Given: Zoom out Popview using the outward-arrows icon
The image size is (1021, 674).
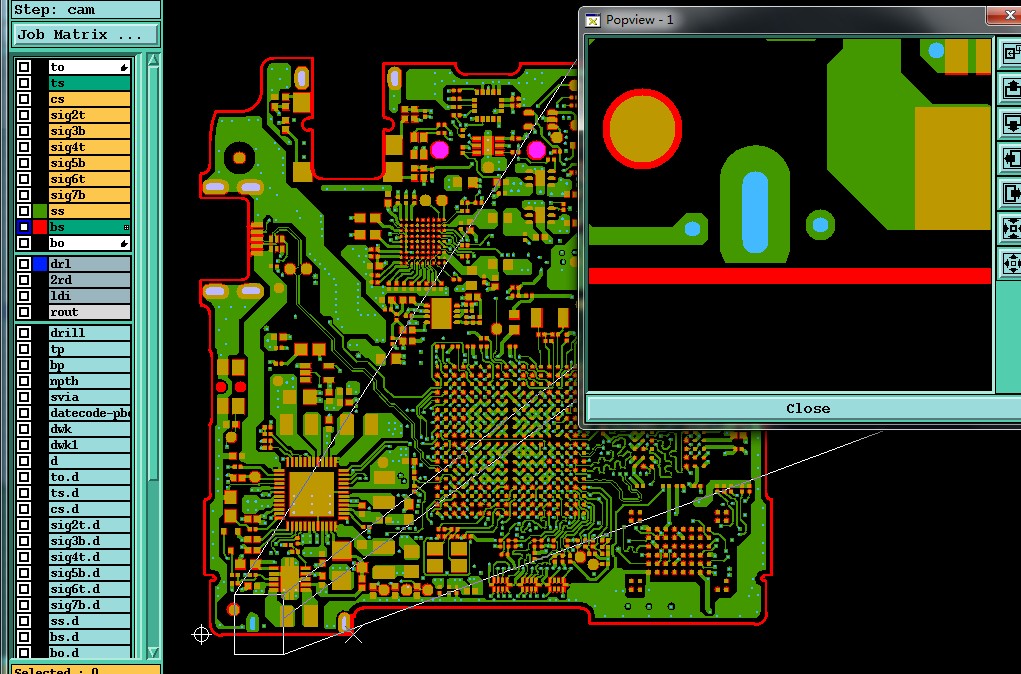Looking at the screenshot, I should tap(1011, 264).
